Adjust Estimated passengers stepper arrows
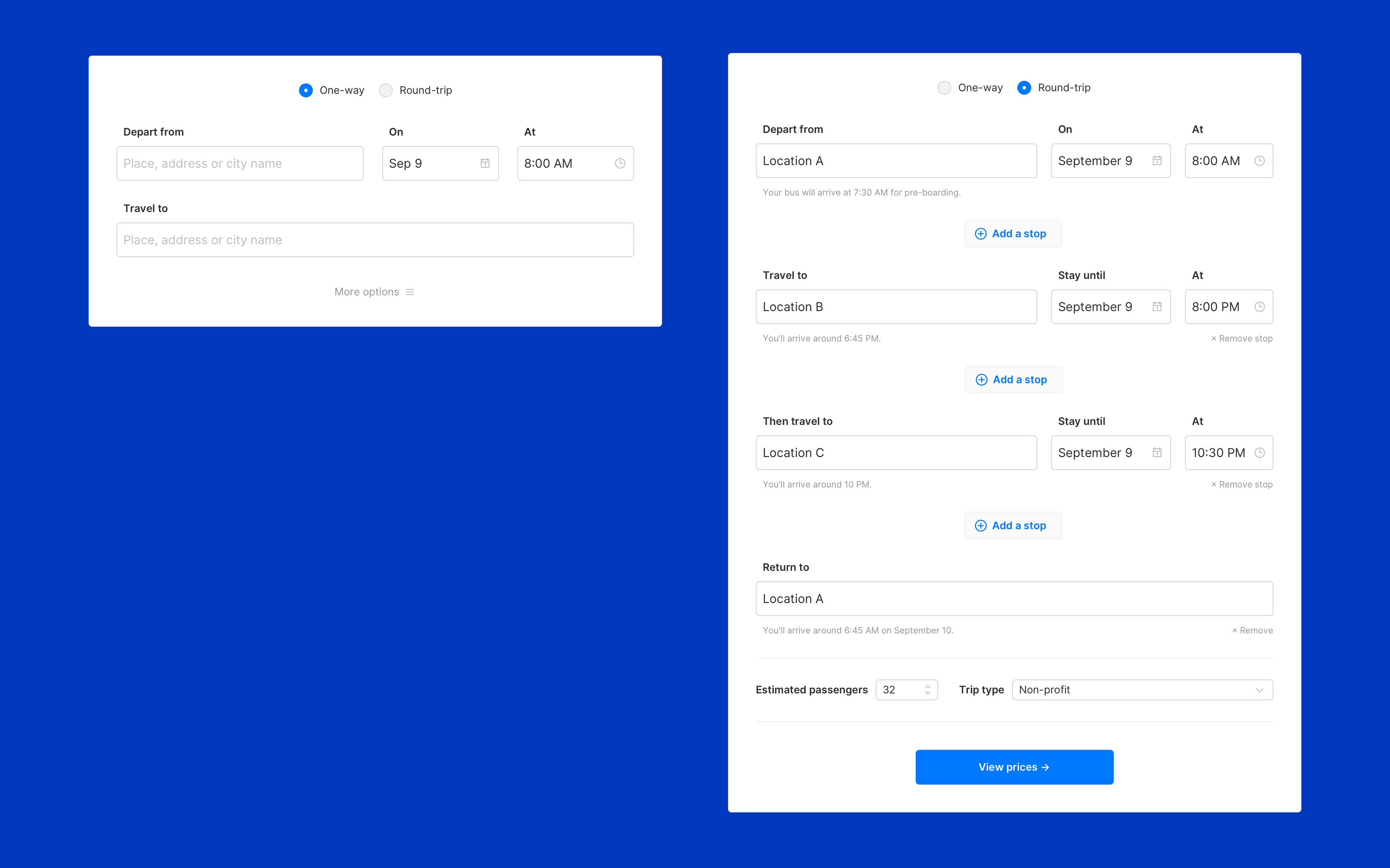Screen dimensions: 1390x868 pyautogui.click(x=927, y=690)
